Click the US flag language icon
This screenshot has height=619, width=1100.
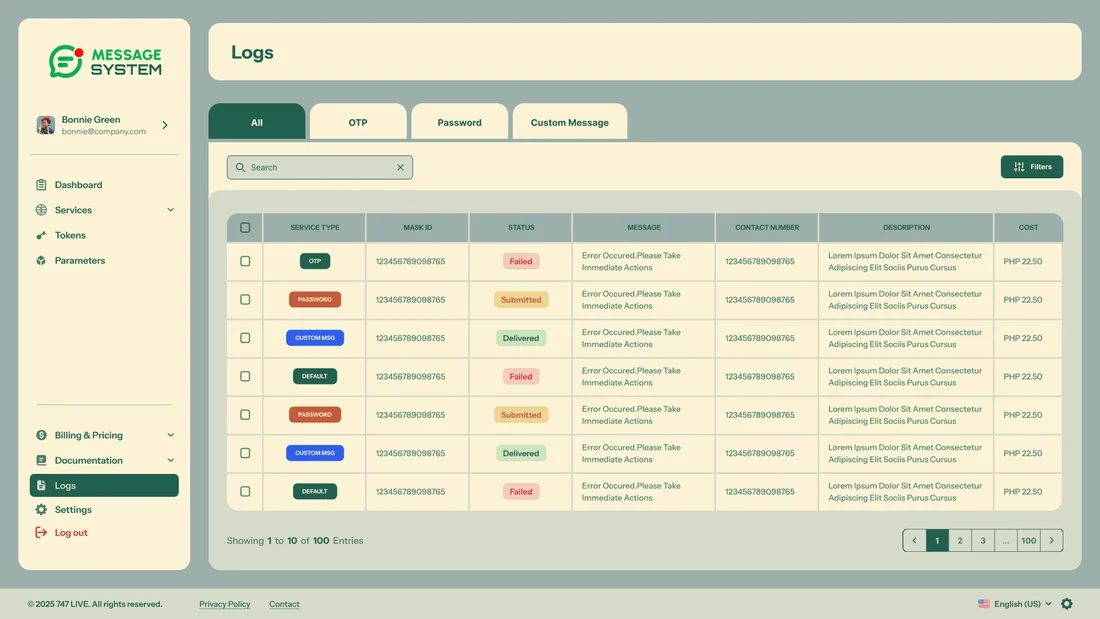[984, 604]
